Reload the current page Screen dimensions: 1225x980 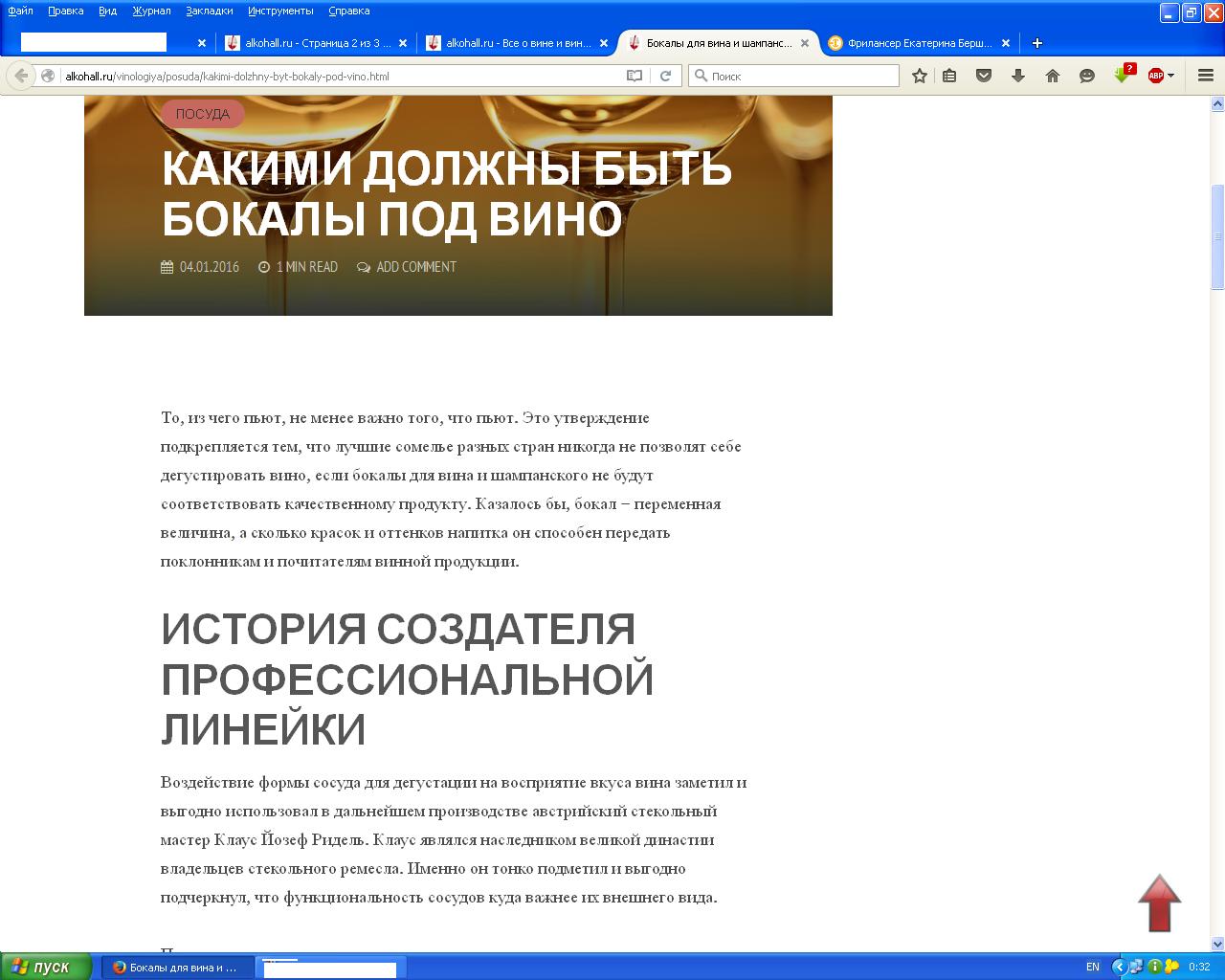click(x=665, y=76)
